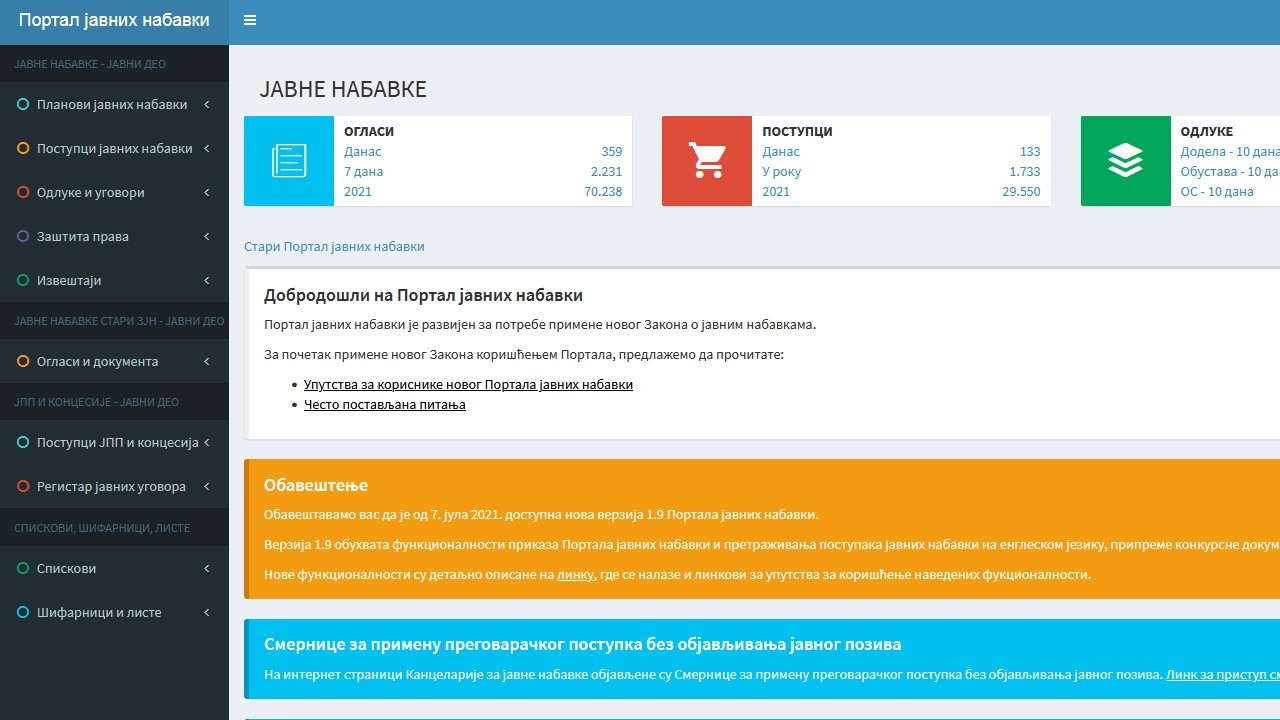1280x720 pixels.
Task: Click the red shopping cart icon on ПОСТУПЦИ
Action: pyautogui.click(x=707, y=161)
